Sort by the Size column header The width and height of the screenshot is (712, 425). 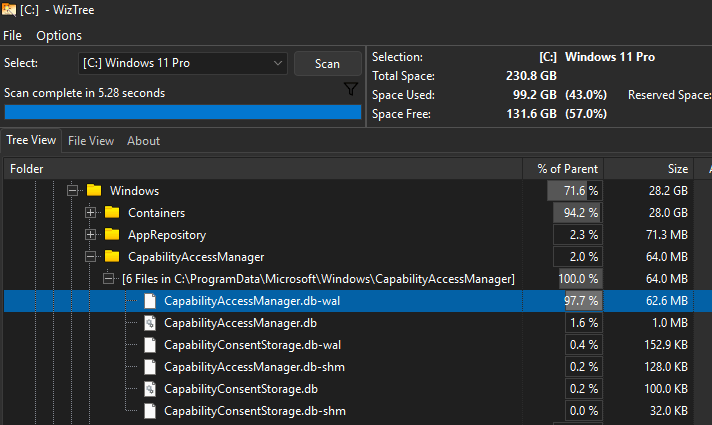pyautogui.click(x=648, y=169)
